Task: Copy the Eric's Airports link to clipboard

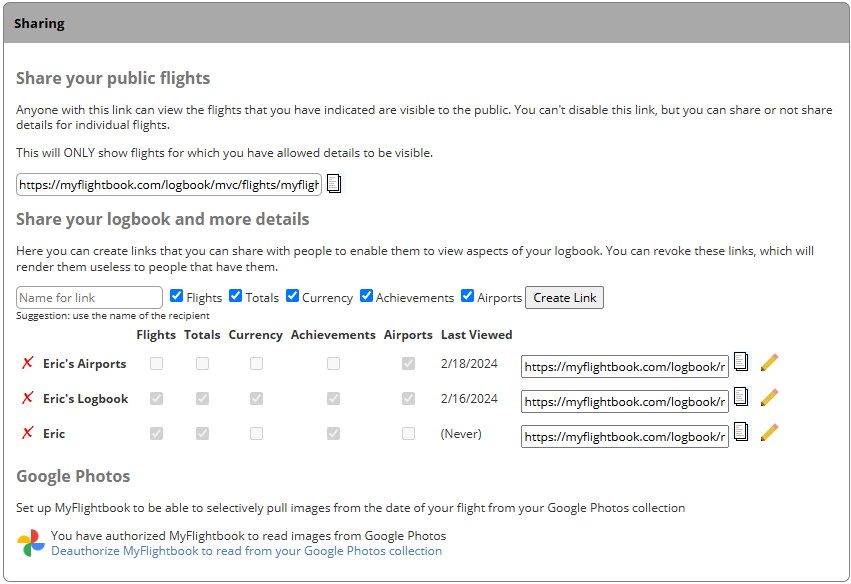Action: pos(740,362)
